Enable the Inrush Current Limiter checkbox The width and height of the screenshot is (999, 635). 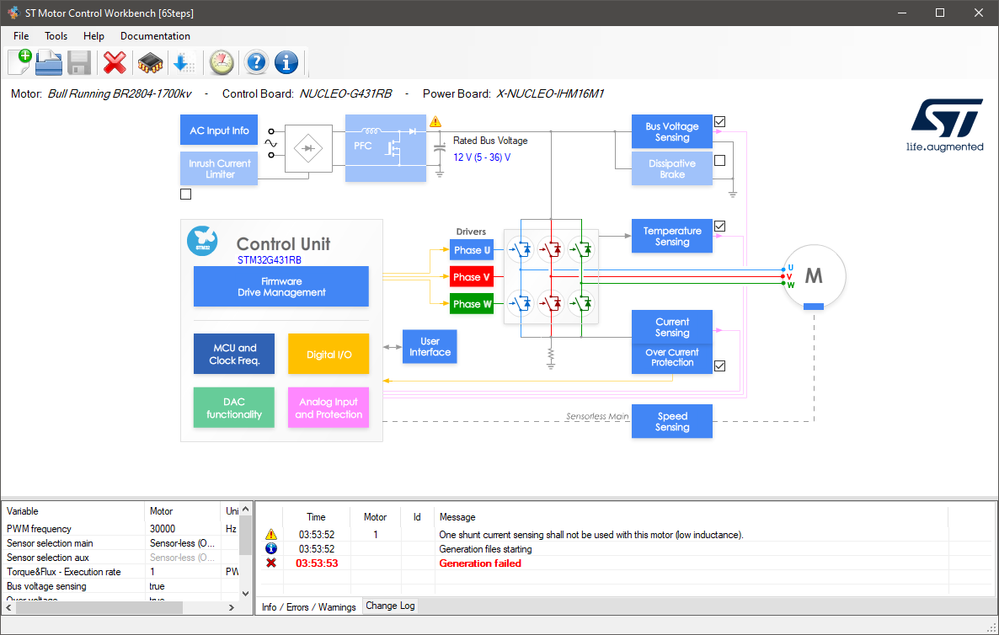point(186,194)
